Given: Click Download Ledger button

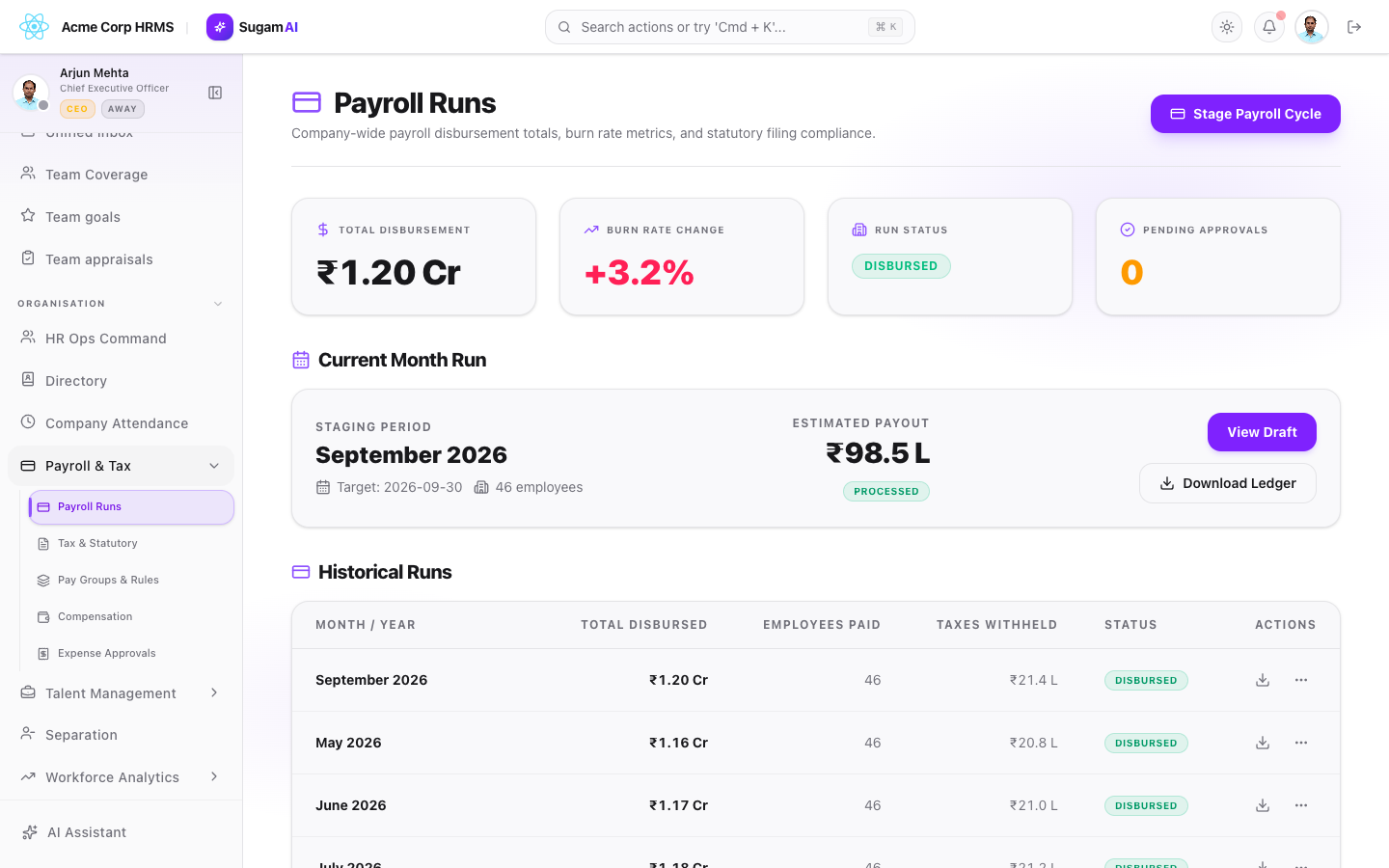Looking at the screenshot, I should click(x=1228, y=483).
